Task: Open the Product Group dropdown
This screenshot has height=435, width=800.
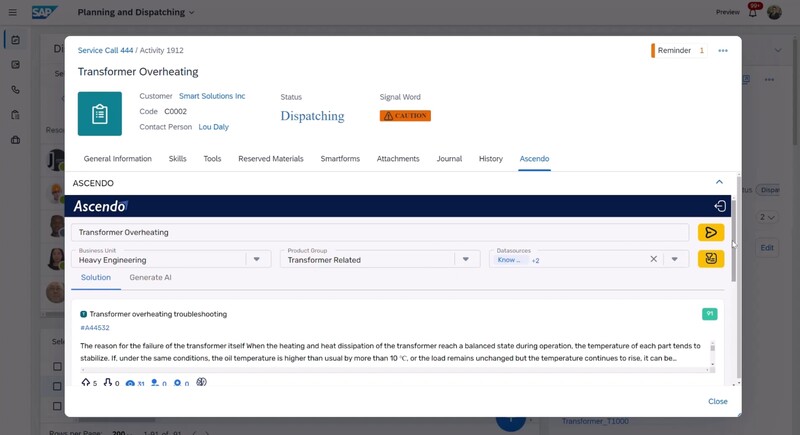Action: [465, 259]
